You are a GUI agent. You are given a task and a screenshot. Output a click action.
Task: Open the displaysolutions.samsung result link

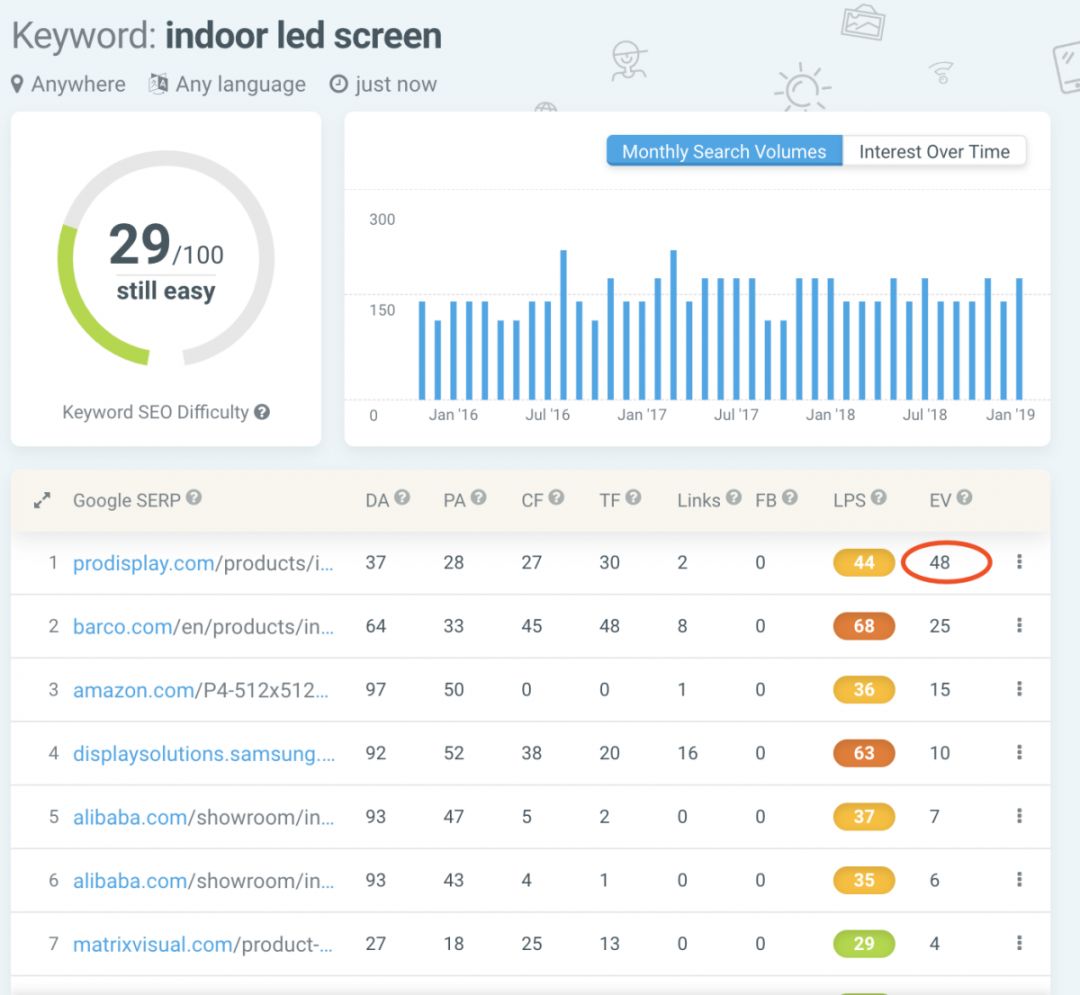[x=204, y=754]
